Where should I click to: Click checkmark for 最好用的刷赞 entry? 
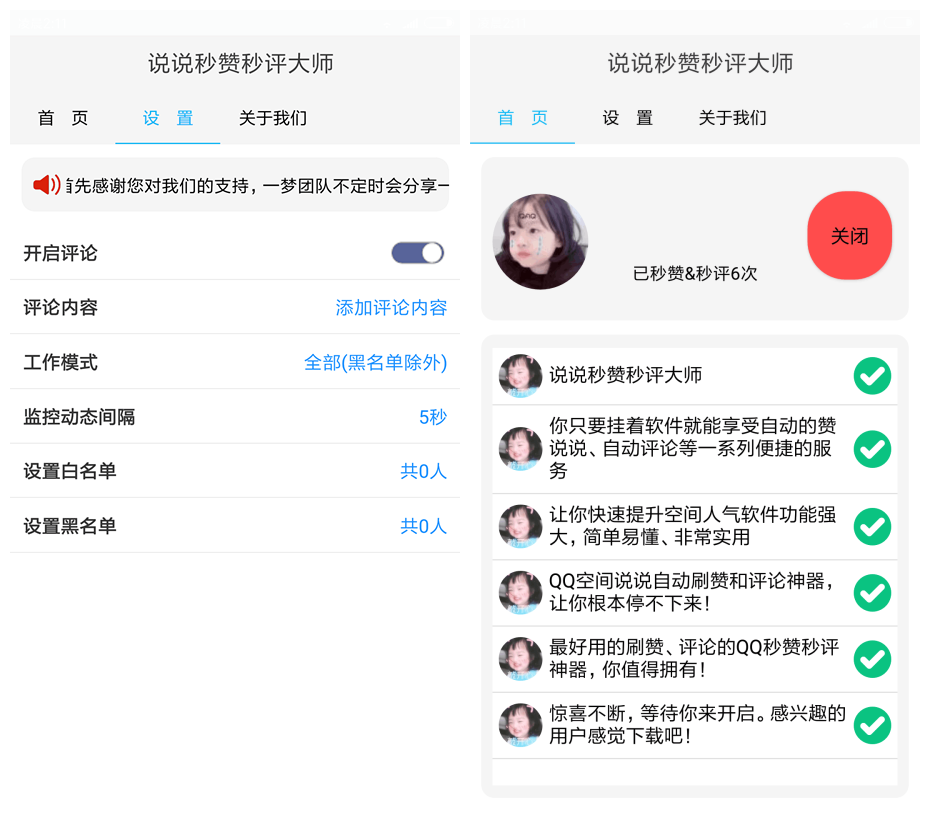point(872,659)
